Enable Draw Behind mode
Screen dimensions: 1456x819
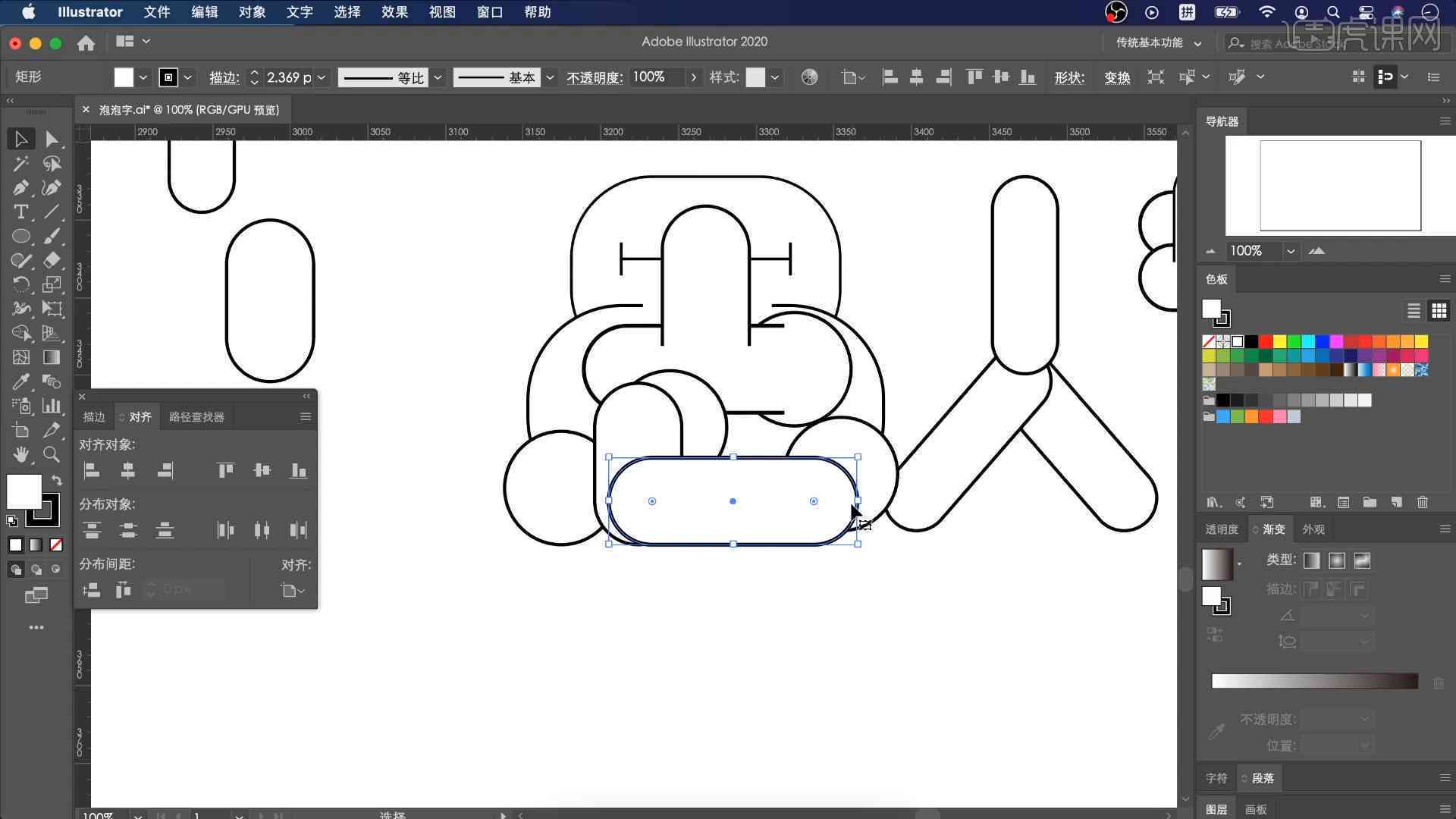[x=36, y=570]
